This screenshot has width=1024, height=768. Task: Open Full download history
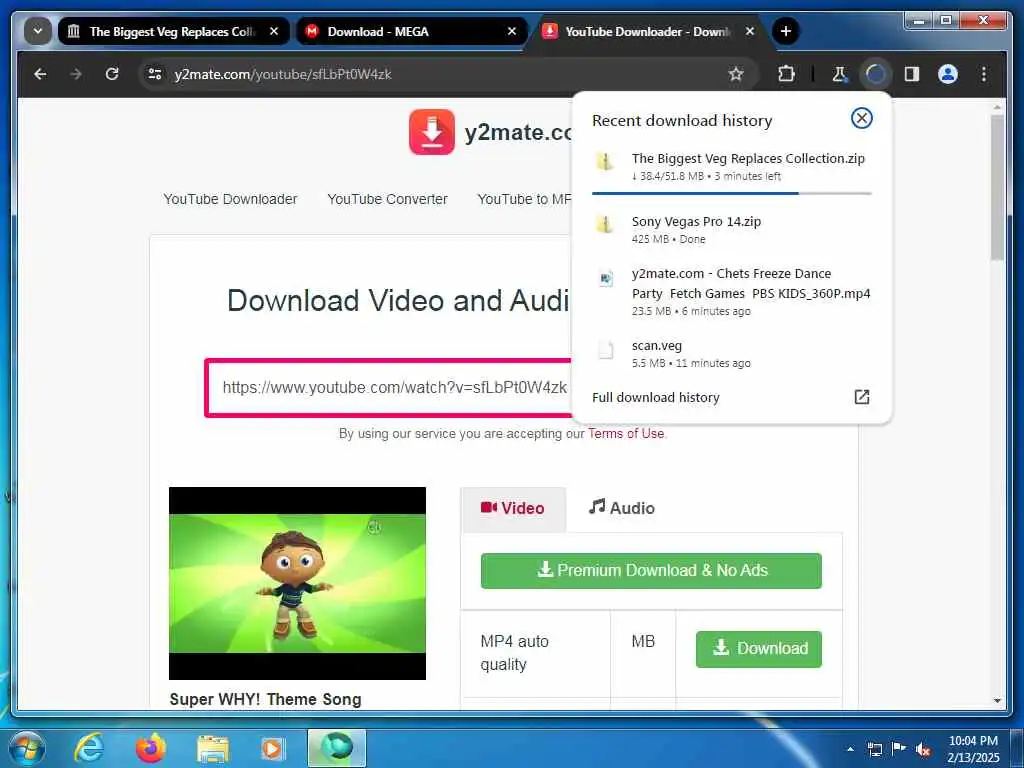click(656, 397)
